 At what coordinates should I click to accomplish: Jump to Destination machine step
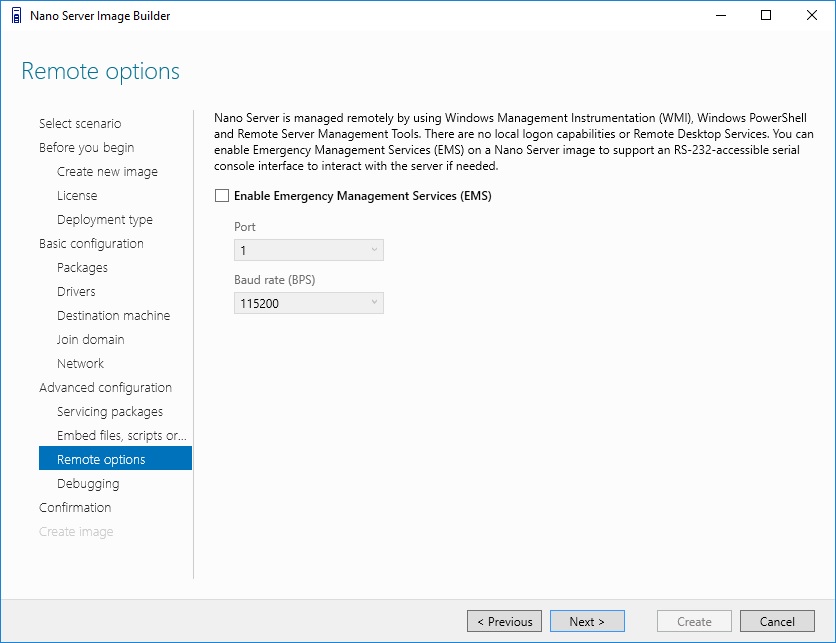click(114, 316)
